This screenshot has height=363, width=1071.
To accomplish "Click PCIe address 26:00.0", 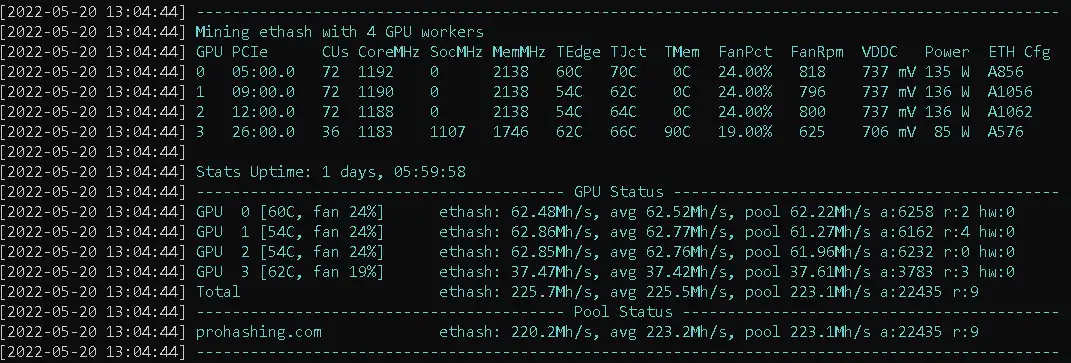I will point(263,131).
